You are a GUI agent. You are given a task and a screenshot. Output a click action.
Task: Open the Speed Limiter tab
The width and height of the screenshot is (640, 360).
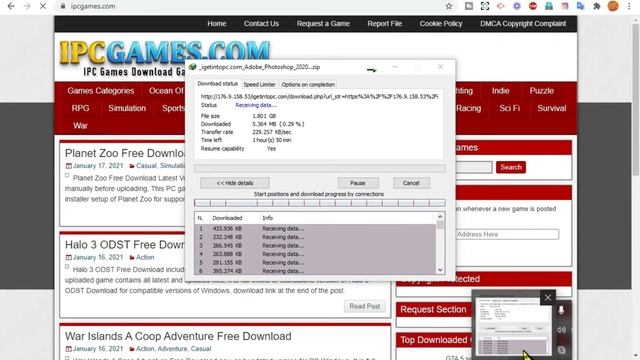[259, 84]
